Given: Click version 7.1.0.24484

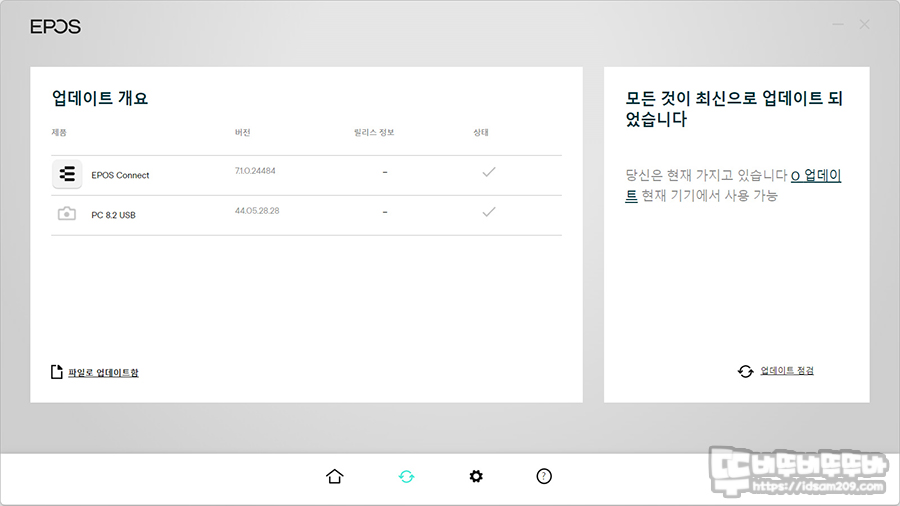Looking at the screenshot, I should click(x=255, y=171).
